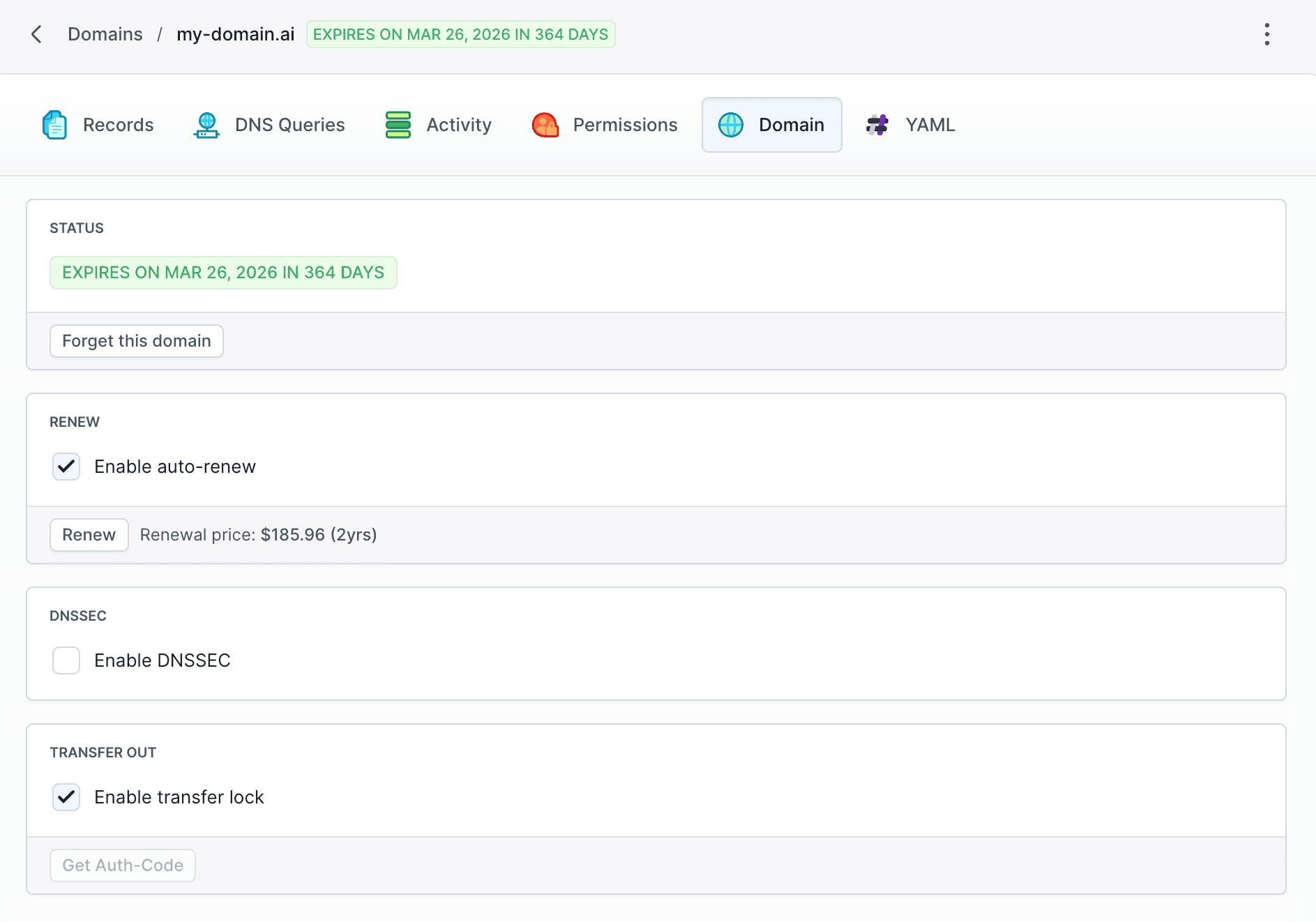Click the Activity stacked bars icon
Viewport: 1316px width, 922px height.
(x=398, y=125)
